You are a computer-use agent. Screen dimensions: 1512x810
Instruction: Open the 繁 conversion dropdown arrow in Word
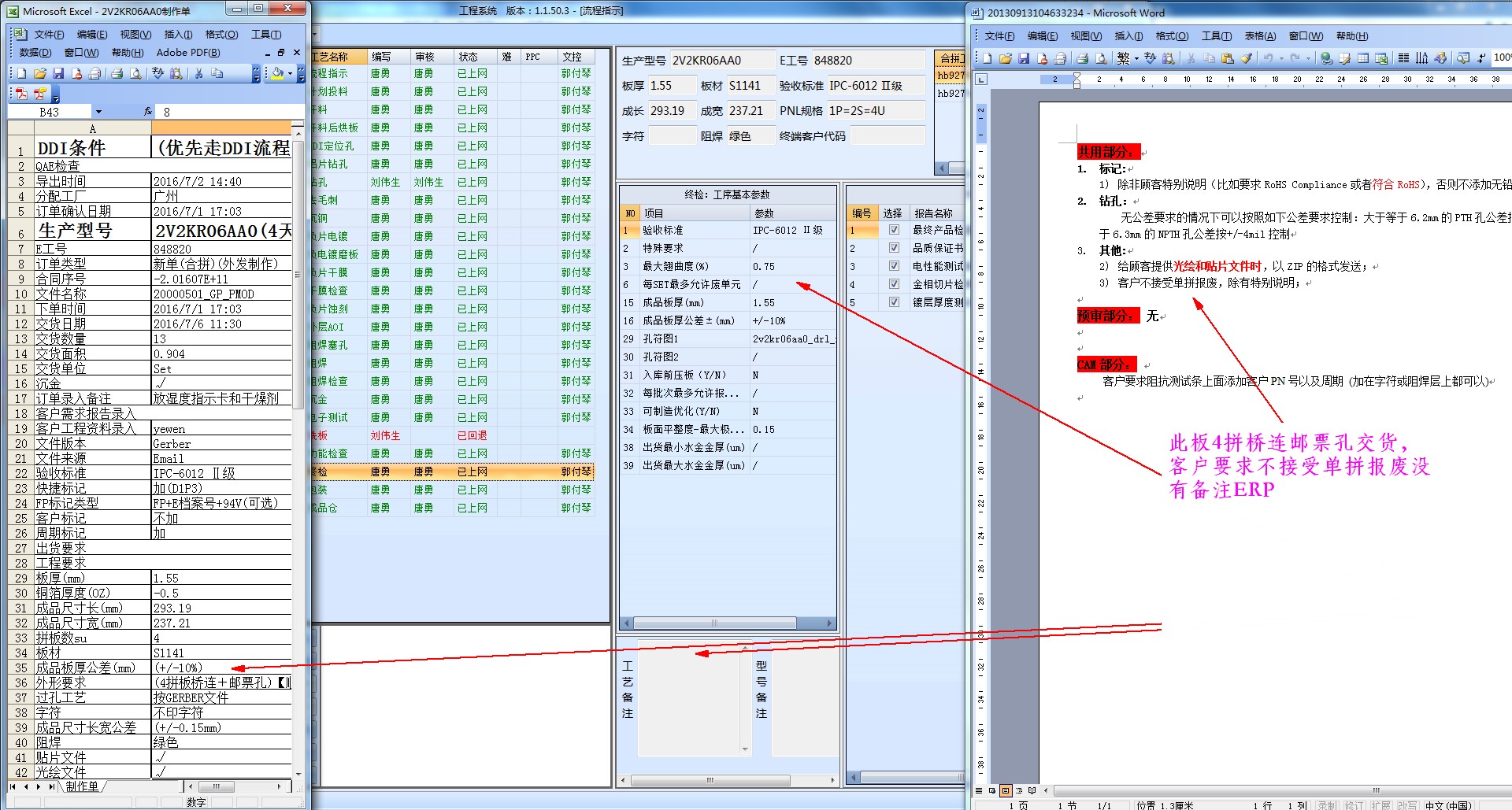point(1136,58)
